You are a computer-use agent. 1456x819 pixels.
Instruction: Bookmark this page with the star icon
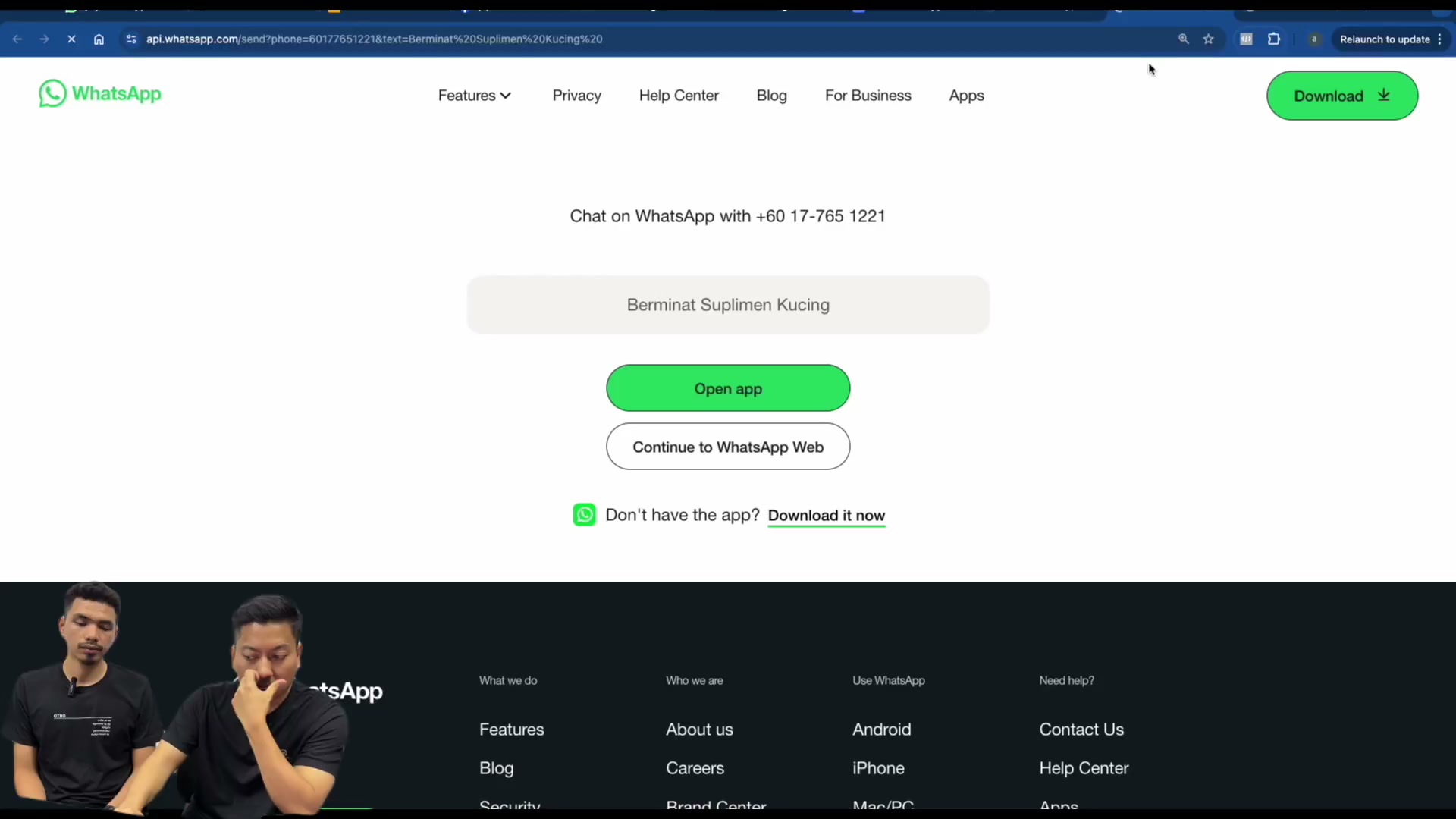pos(1209,39)
